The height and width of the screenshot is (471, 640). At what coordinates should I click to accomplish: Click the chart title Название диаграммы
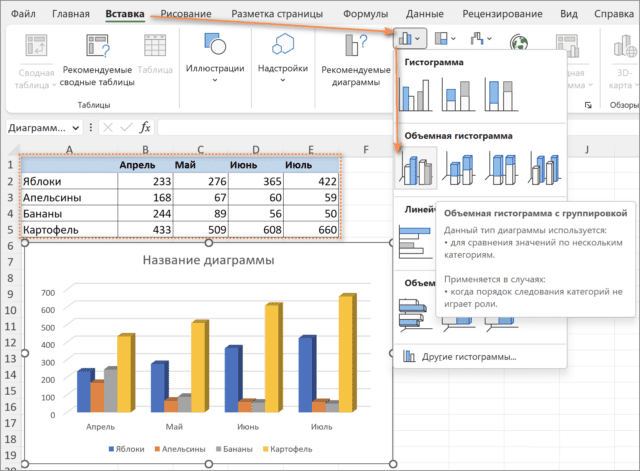(x=208, y=260)
